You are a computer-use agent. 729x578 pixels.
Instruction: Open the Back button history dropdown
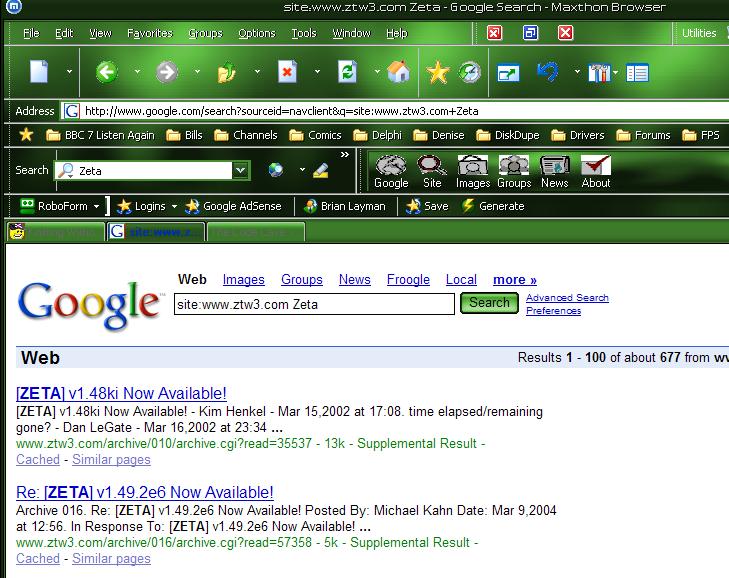point(137,72)
